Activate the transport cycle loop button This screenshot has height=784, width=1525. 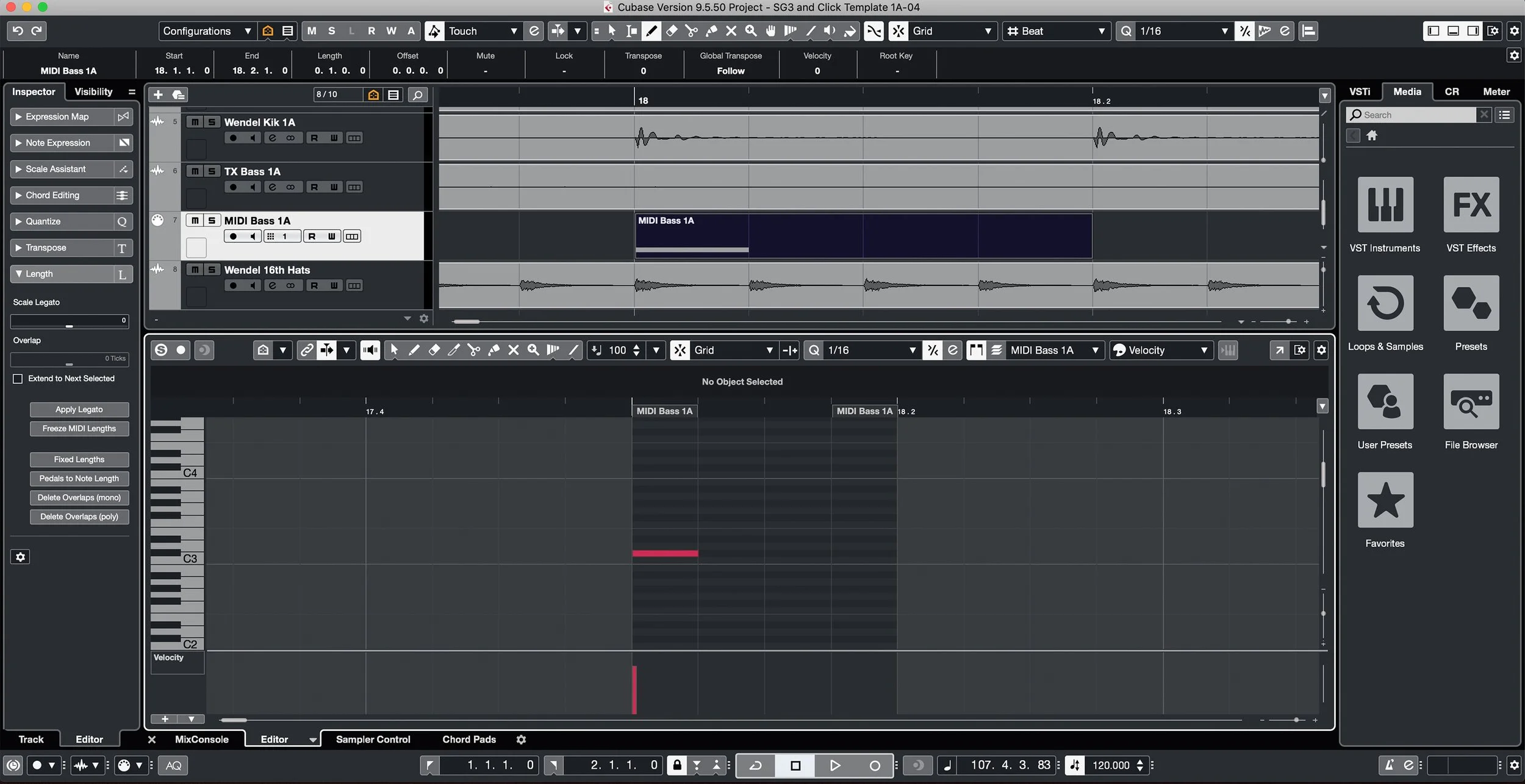[755, 766]
